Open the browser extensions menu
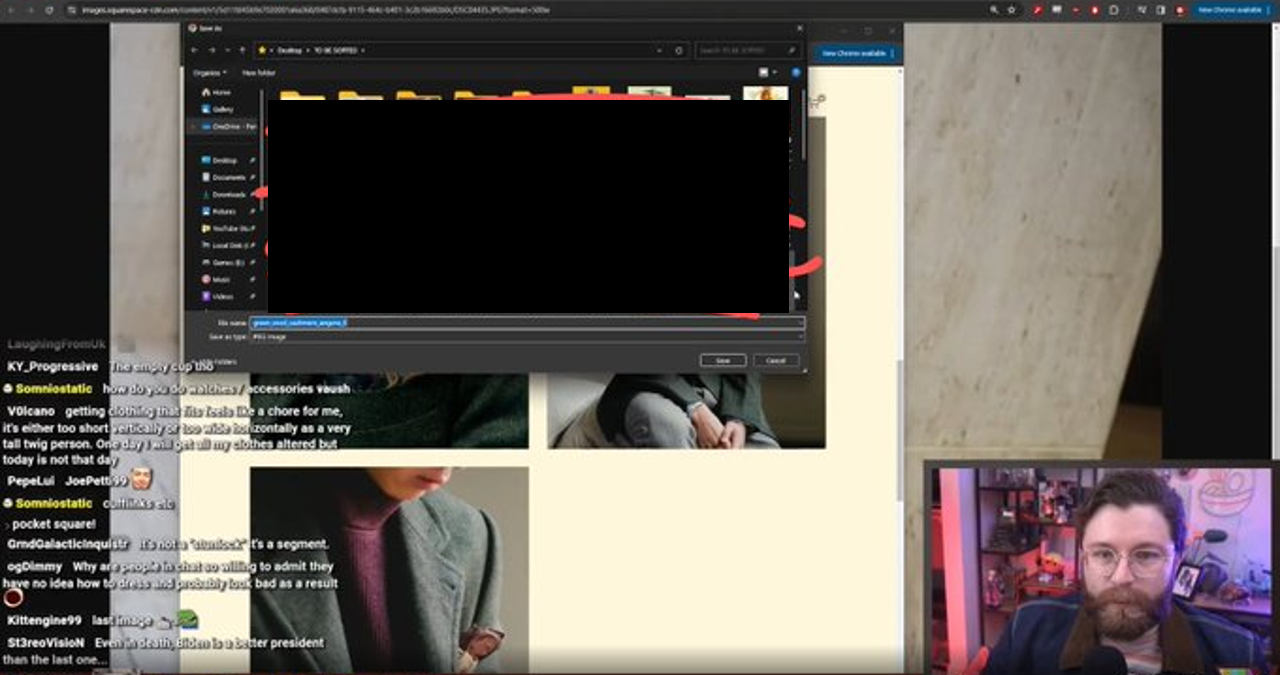This screenshot has height=675, width=1280. pos(1141,10)
